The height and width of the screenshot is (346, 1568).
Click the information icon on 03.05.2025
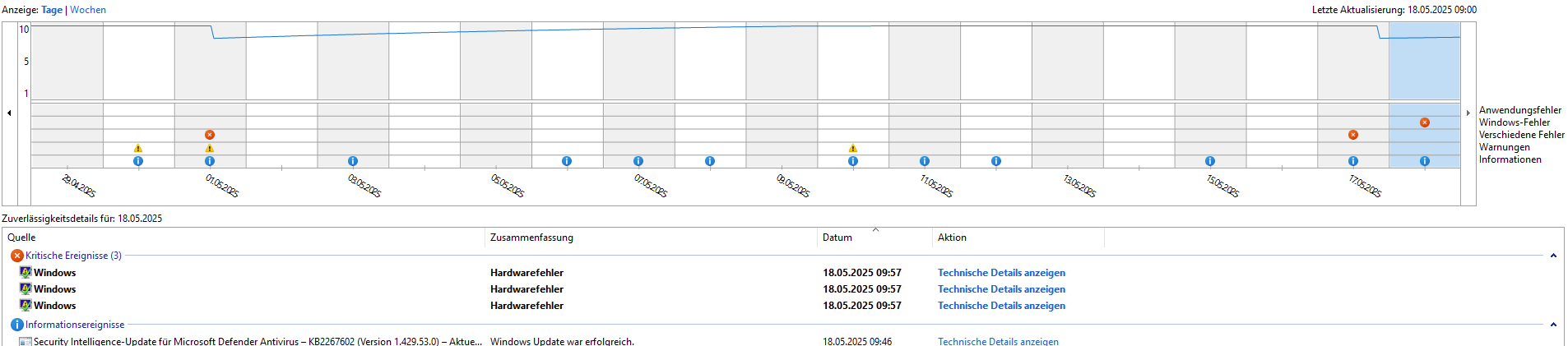pyautogui.click(x=353, y=161)
